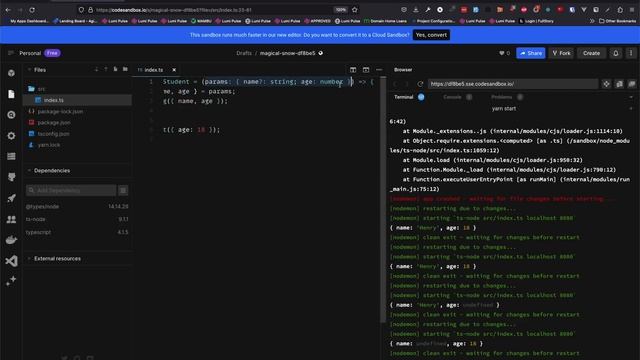Bookmark this page with the star icon

tap(355, 10)
